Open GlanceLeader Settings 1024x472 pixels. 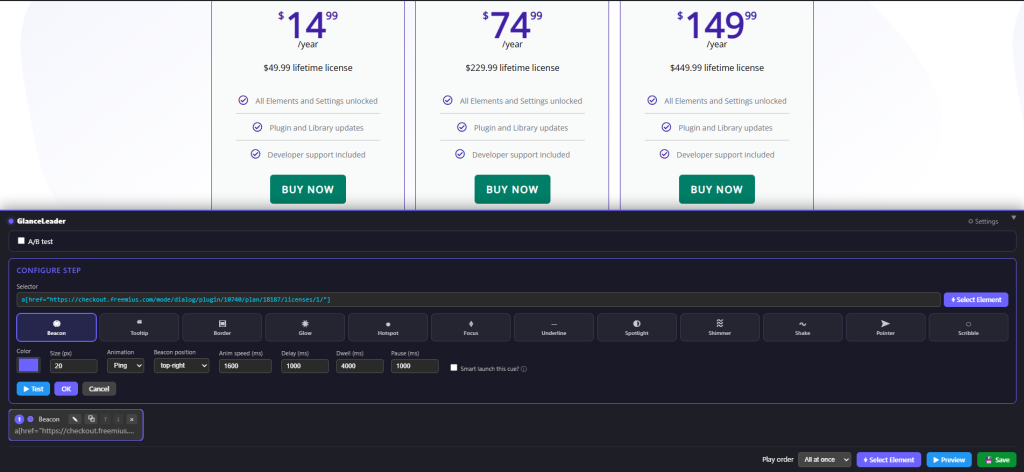pos(983,221)
